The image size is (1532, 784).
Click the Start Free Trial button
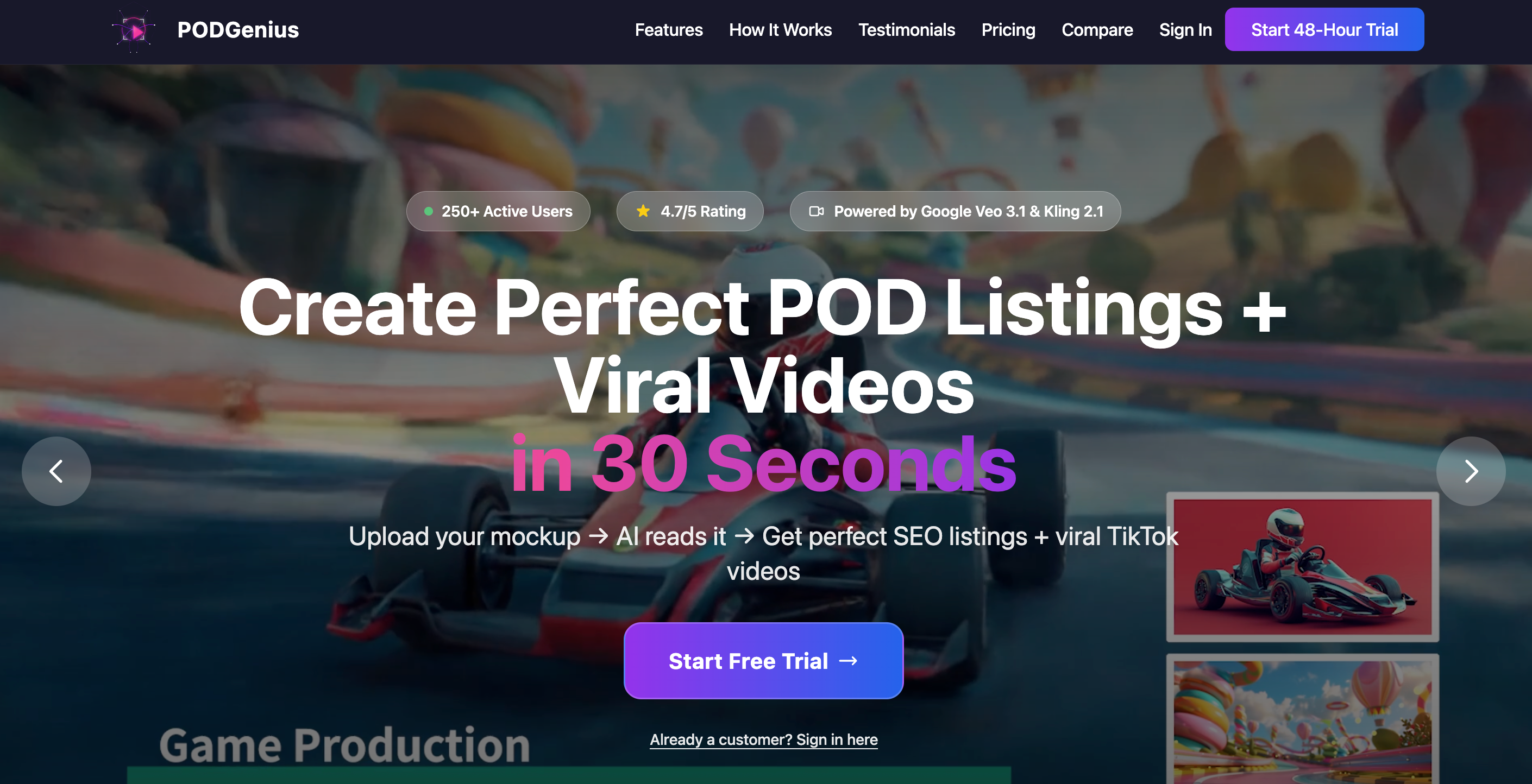click(764, 661)
